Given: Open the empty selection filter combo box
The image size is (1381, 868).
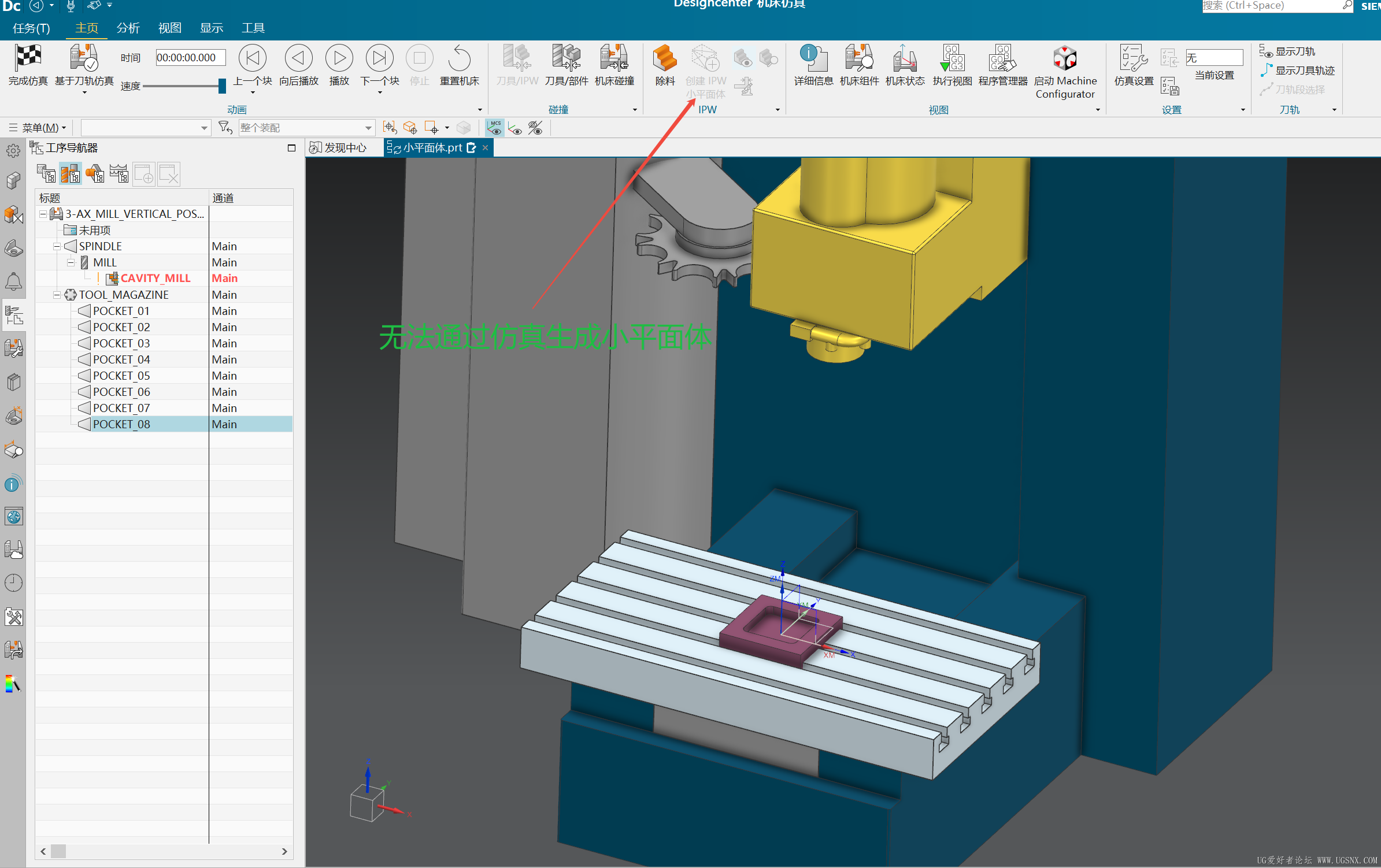Looking at the screenshot, I should pos(145,128).
